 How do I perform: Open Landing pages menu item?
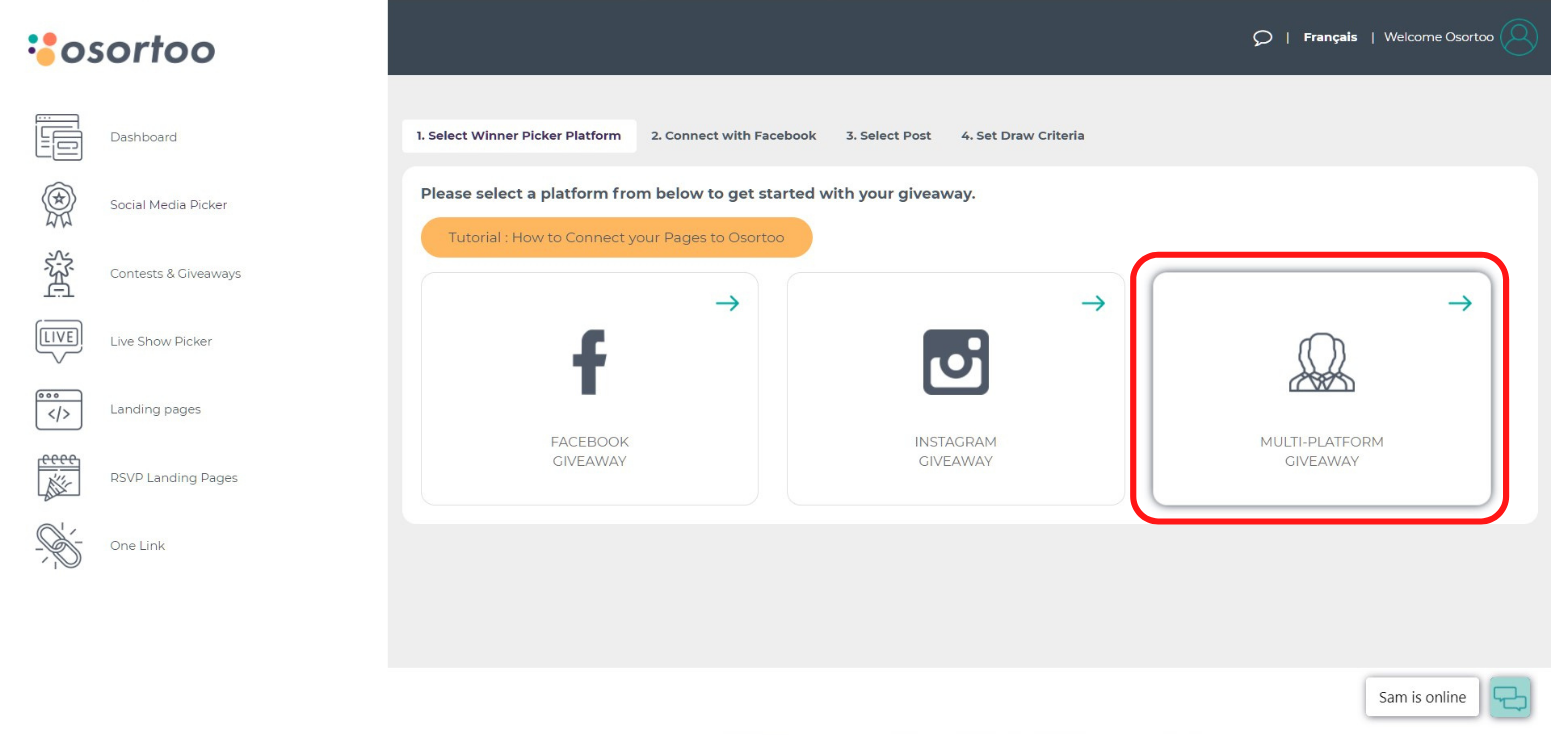click(x=155, y=409)
